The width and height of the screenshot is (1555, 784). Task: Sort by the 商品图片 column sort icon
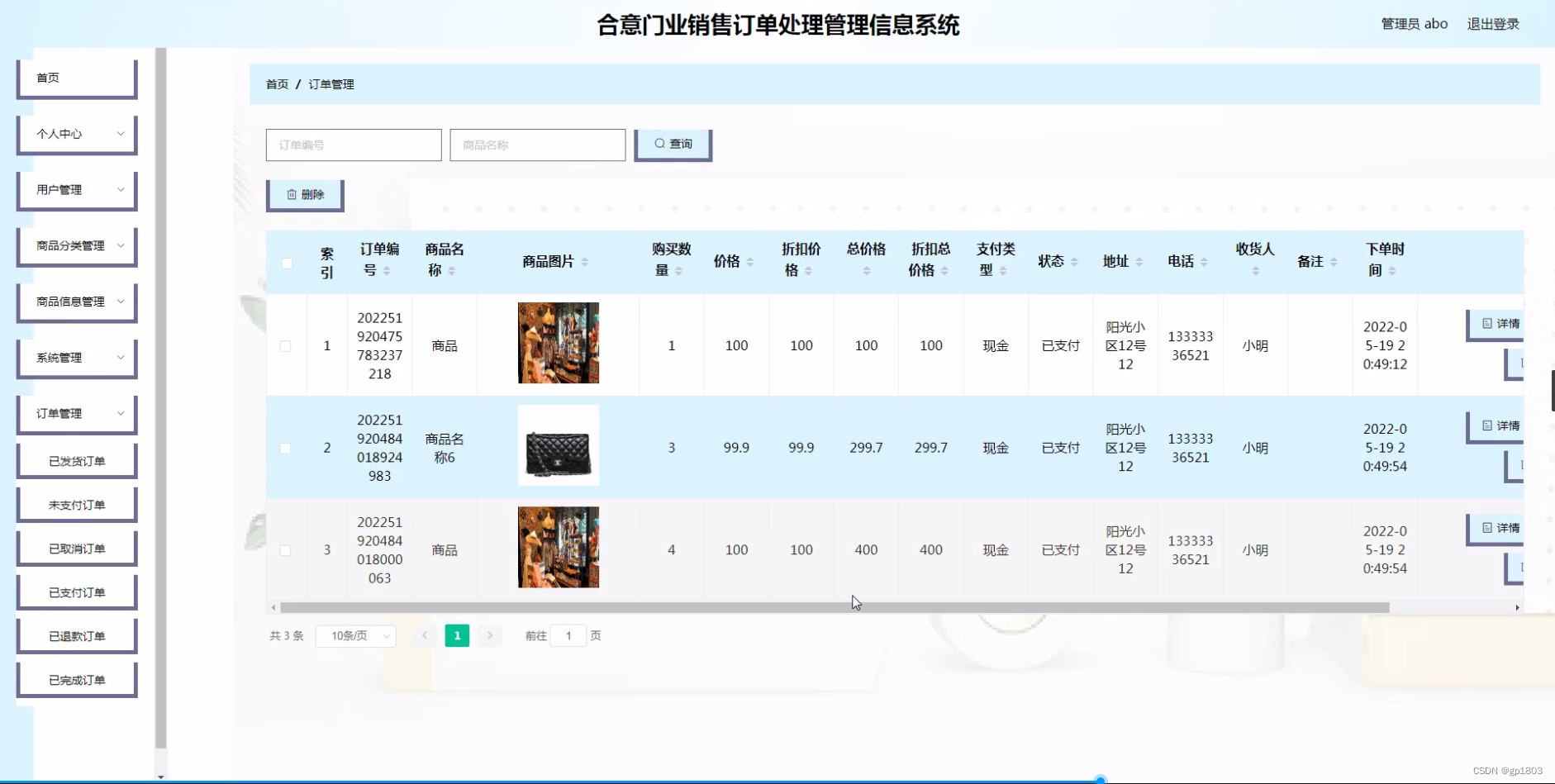click(x=585, y=262)
